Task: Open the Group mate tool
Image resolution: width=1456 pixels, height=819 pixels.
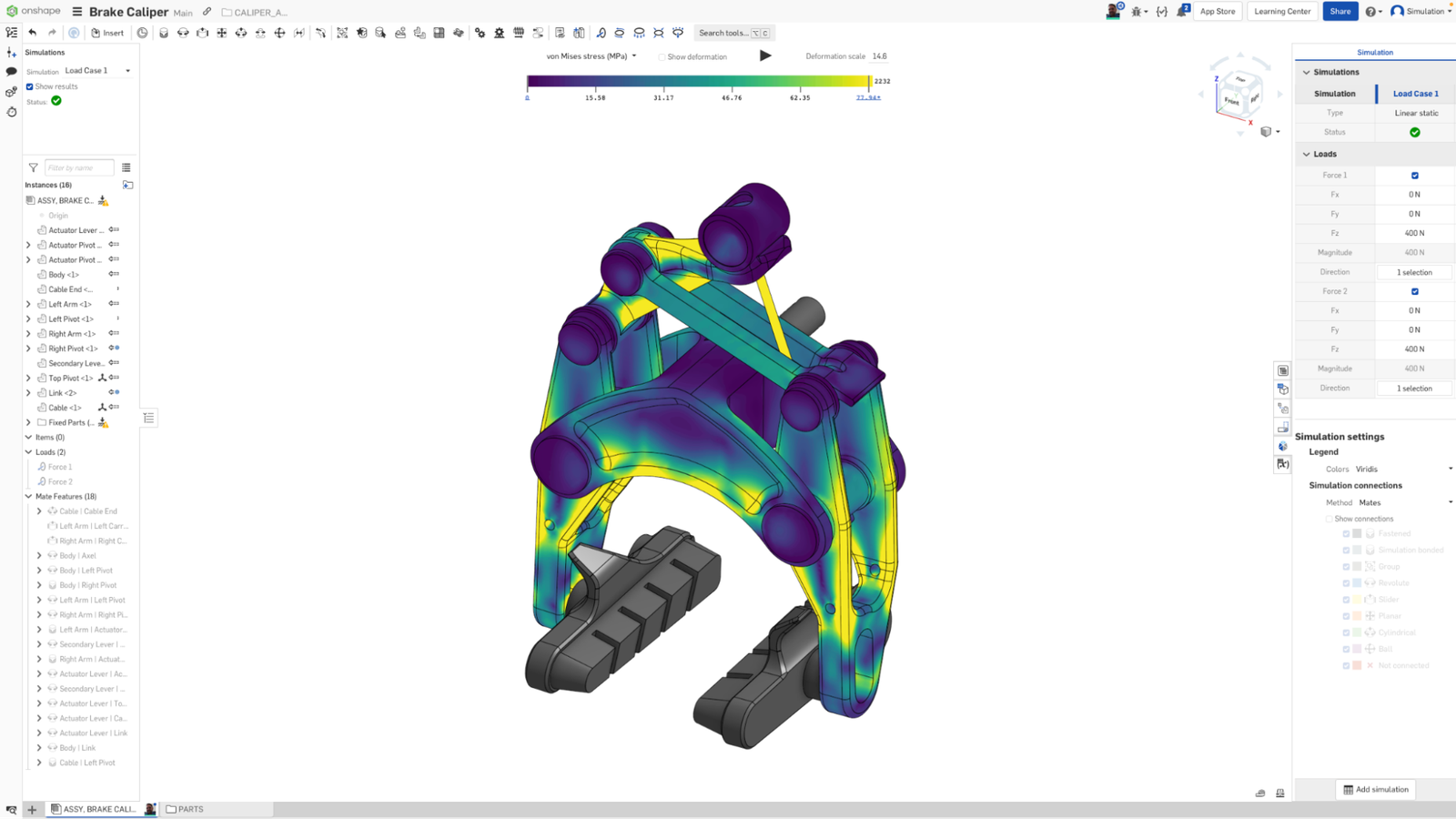Action: (x=342, y=33)
